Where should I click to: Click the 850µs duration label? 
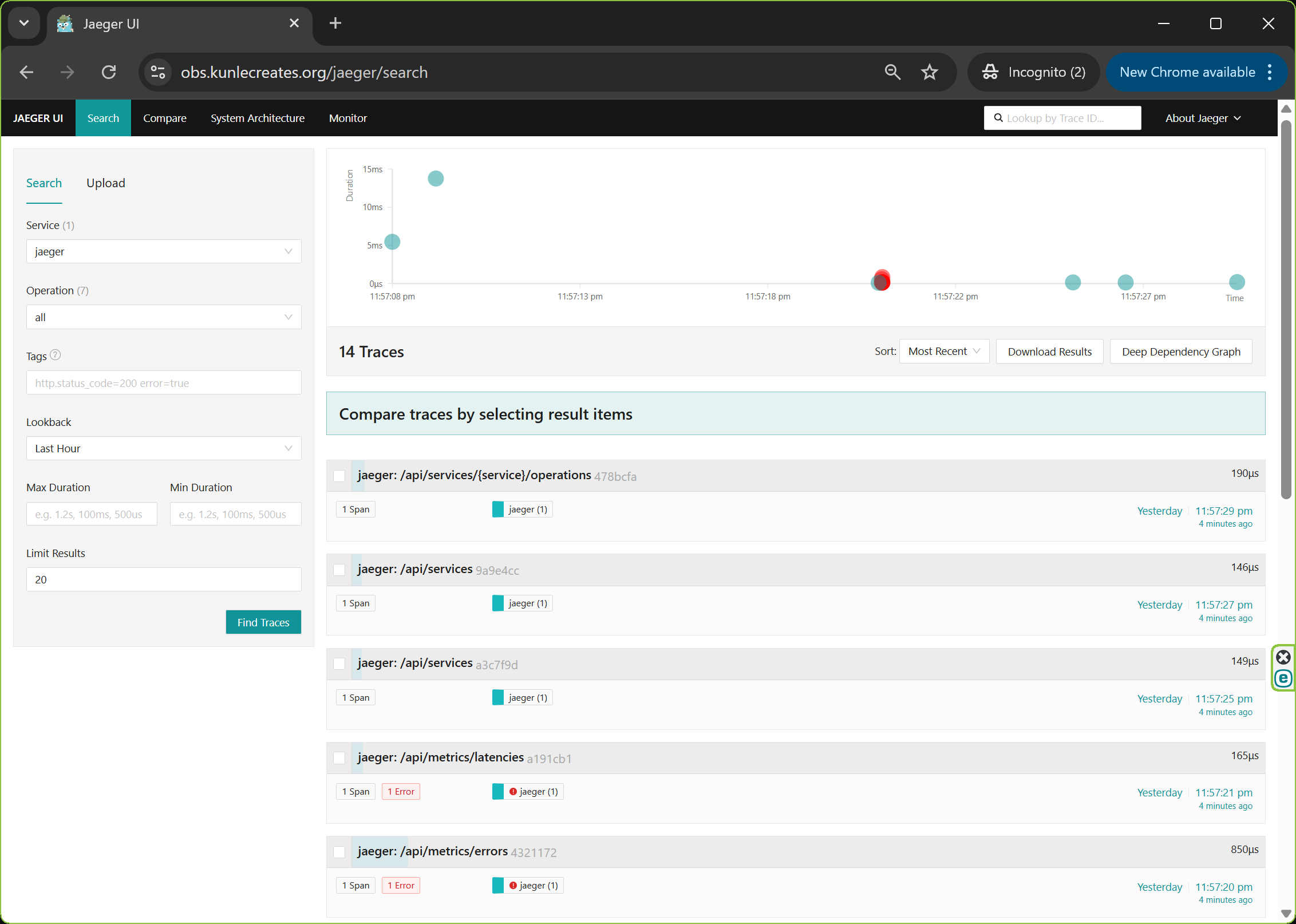tap(1244, 850)
